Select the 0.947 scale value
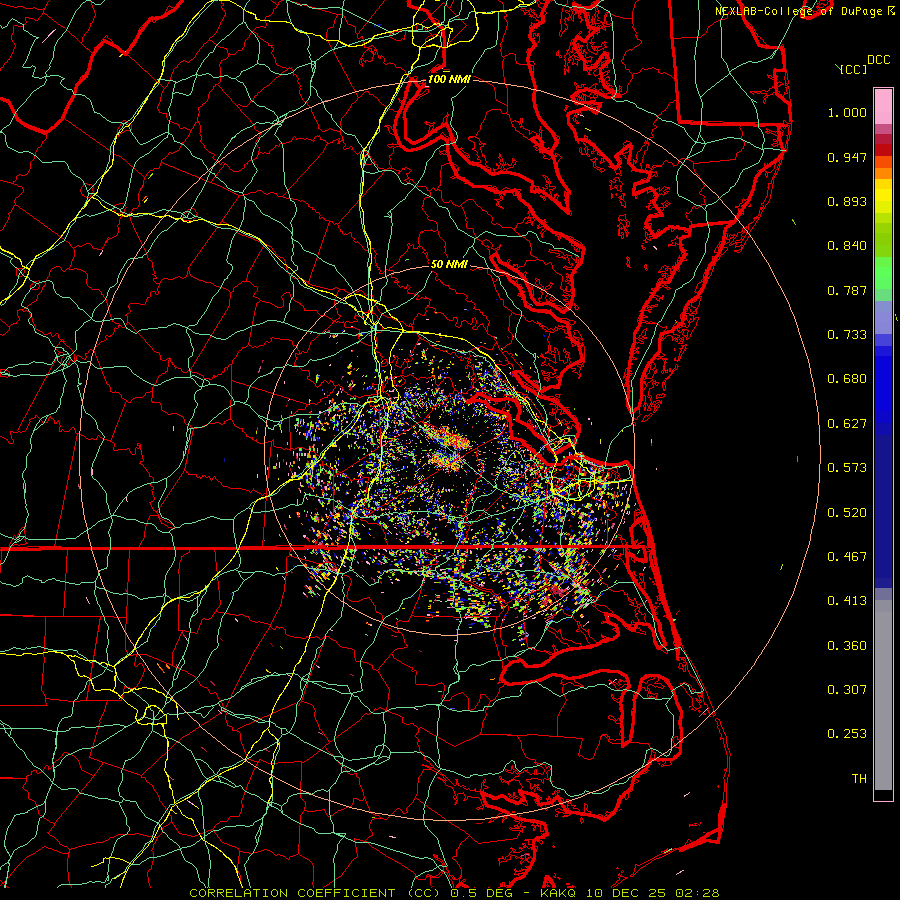The height and width of the screenshot is (900, 900). [847, 157]
